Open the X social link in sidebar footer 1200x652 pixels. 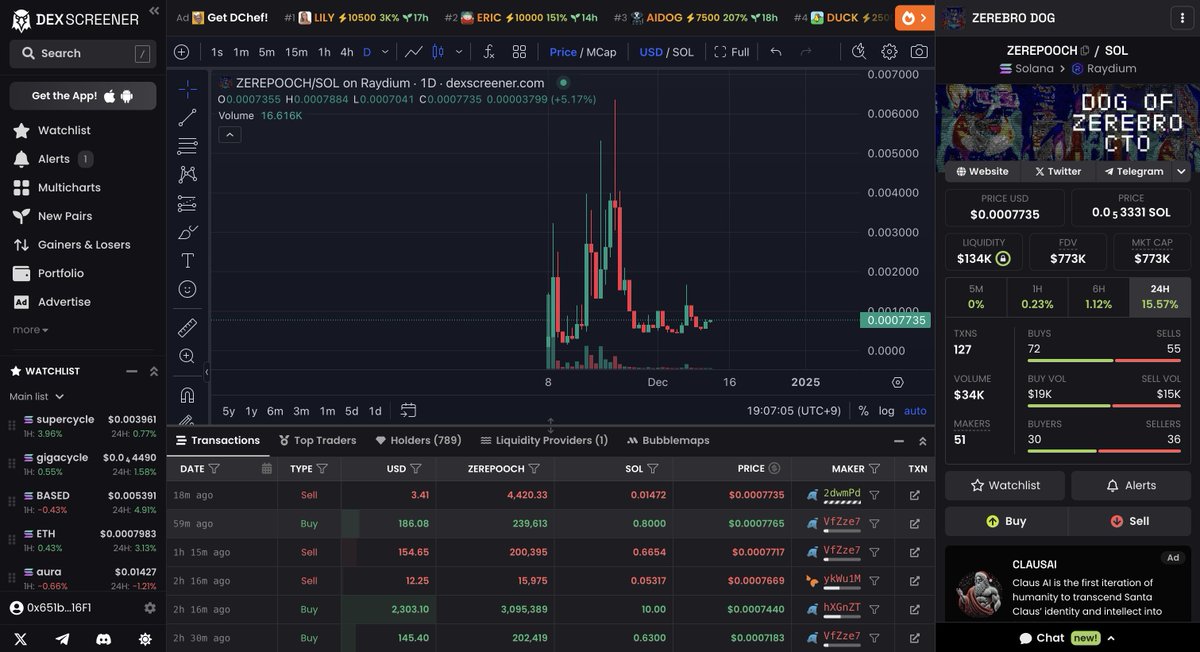click(x=21, y=639)
